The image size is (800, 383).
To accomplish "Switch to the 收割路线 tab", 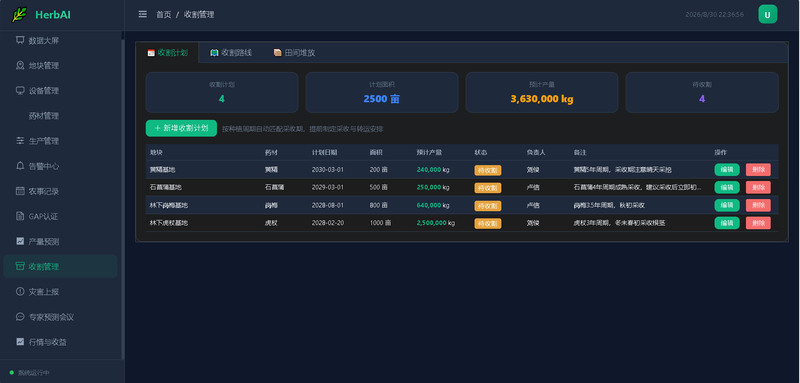I will tap(231, 53).
